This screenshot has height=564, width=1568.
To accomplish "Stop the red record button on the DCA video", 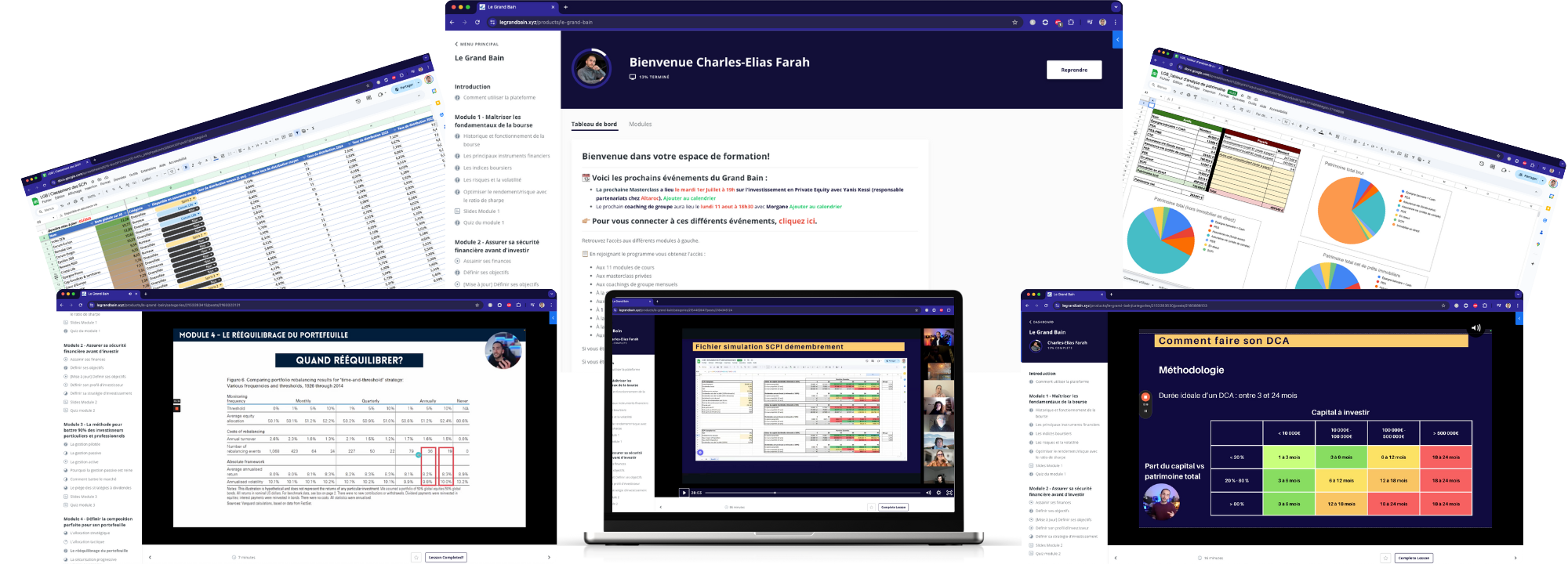I will (1145, 397).
